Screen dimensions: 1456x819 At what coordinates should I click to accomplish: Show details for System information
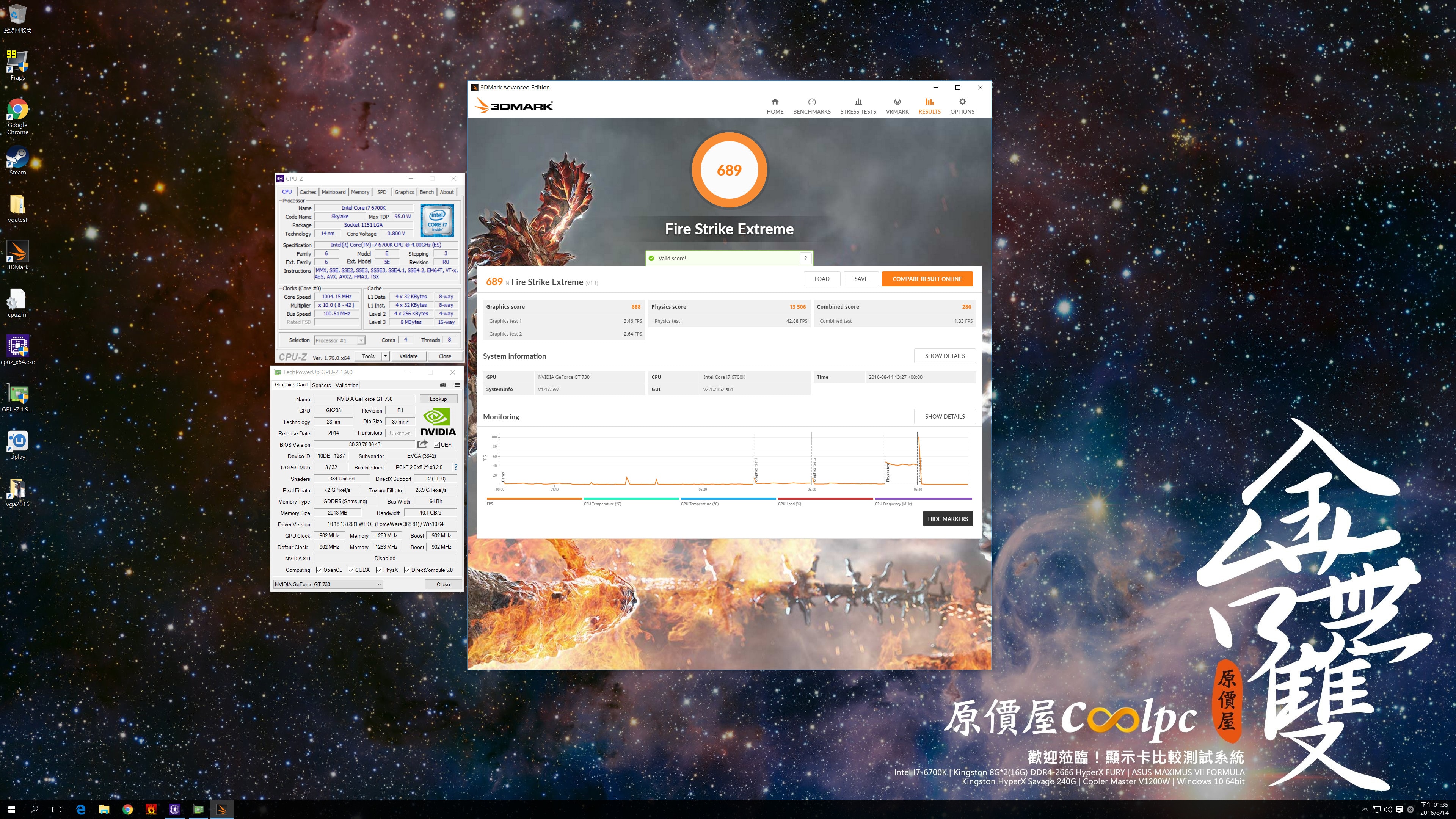pyautogui.click(x=945, y=356)
